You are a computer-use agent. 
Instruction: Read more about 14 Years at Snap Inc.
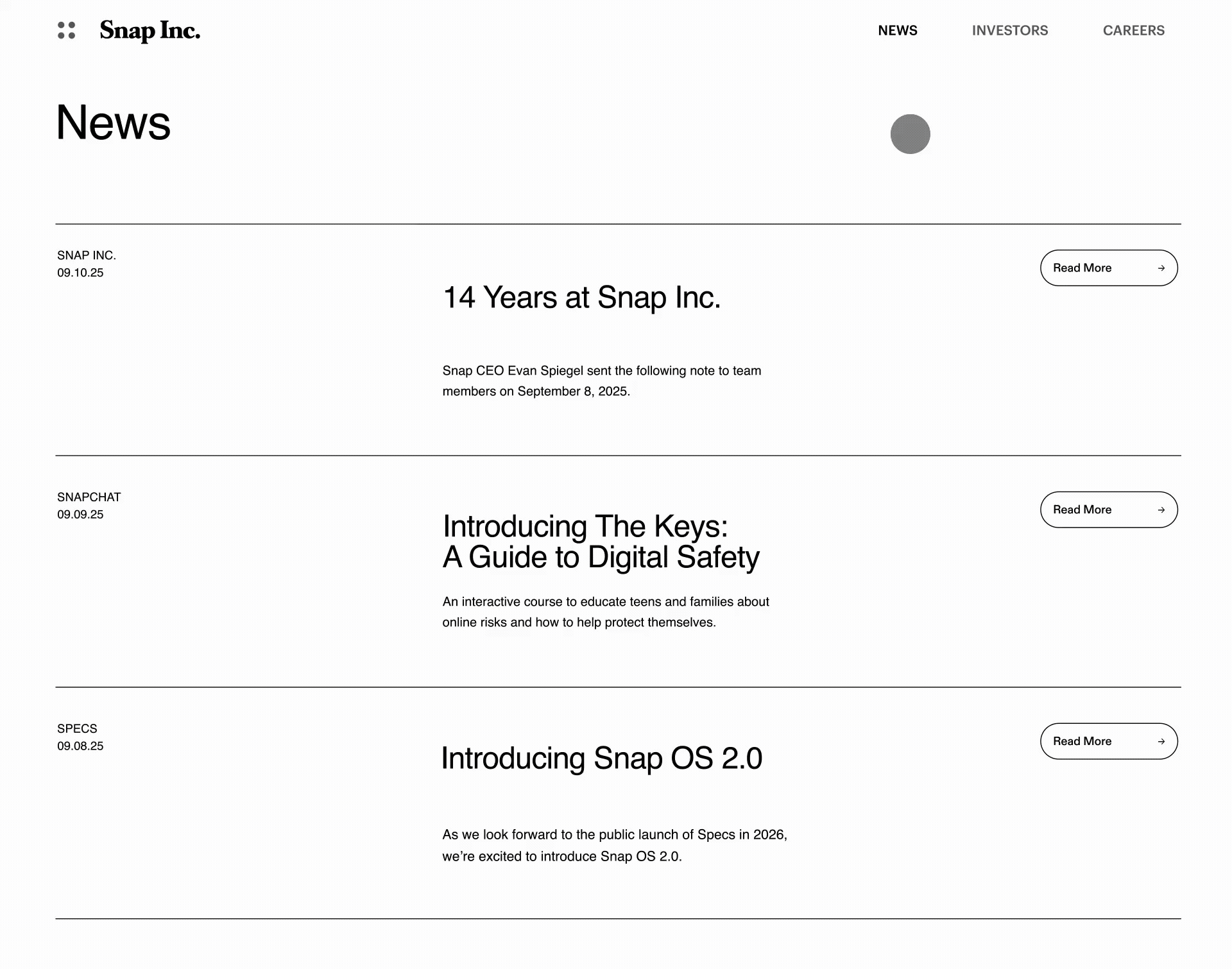(1109, 268)
